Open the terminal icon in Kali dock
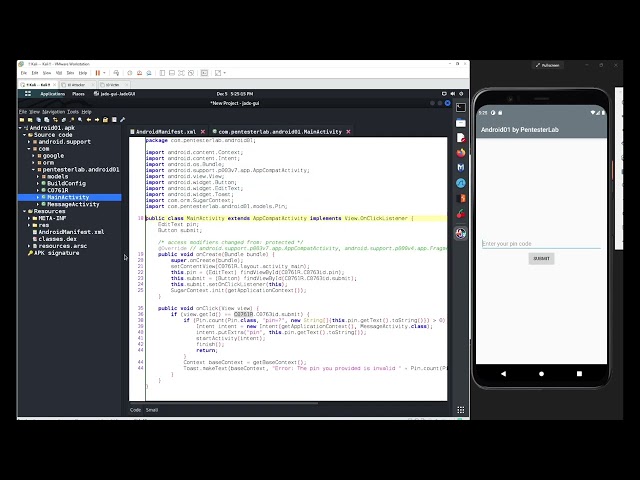The height and width of the screenshot is (480, 640). (x=461, y=107)
